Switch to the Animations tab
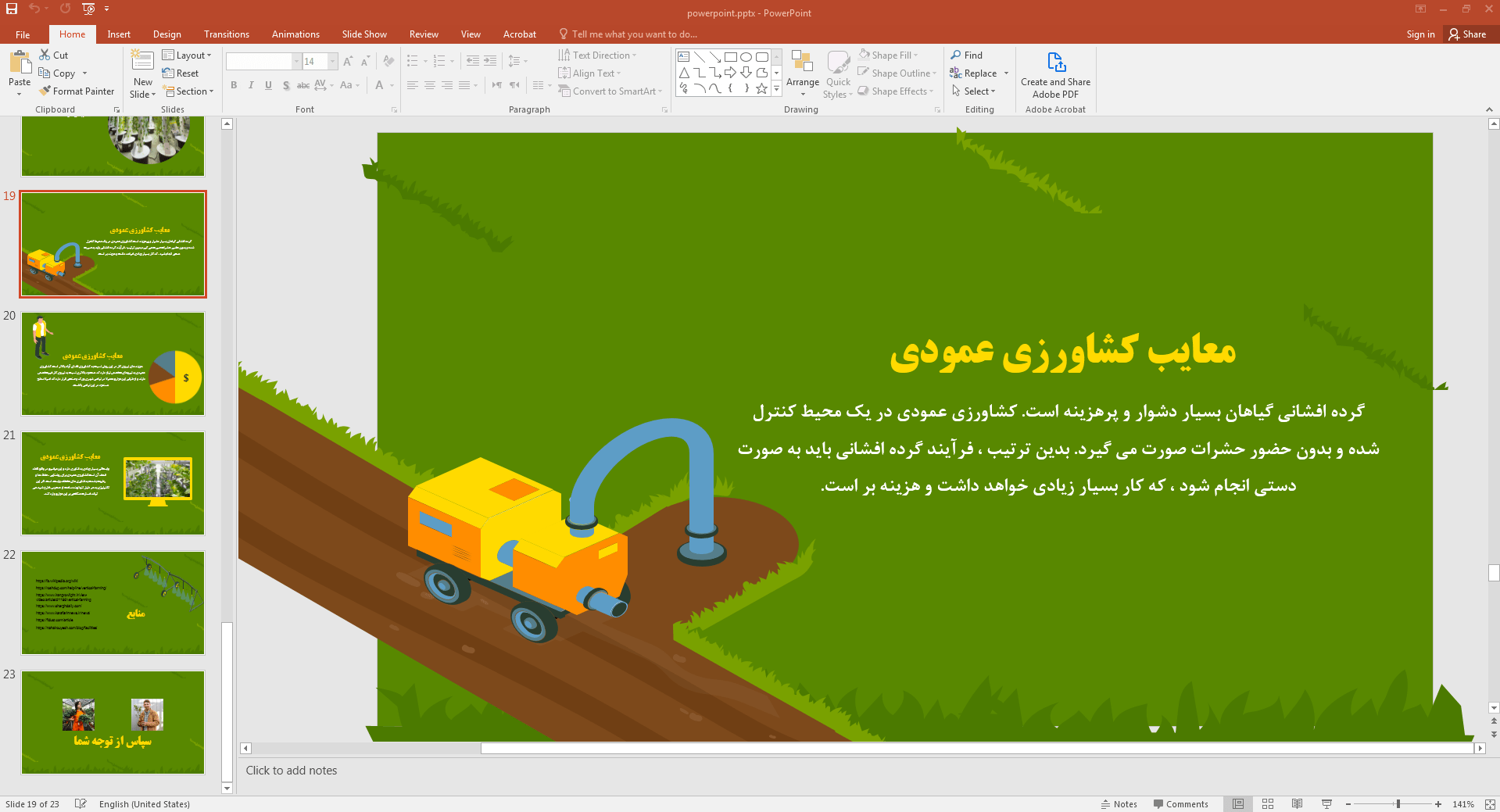The height and width of the screenshot is (812, 1500). pyautogui.click(x=295, y=34)
